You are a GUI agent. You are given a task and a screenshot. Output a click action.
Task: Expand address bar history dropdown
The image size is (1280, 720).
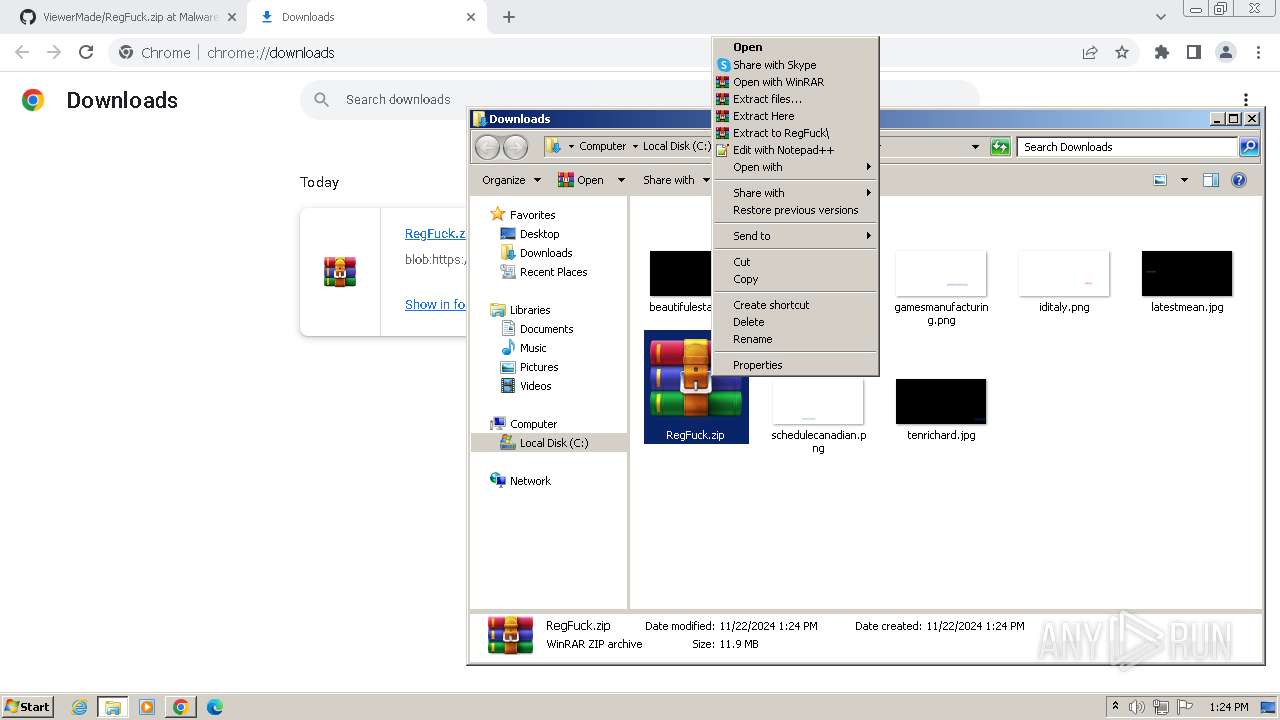[976, 147]
